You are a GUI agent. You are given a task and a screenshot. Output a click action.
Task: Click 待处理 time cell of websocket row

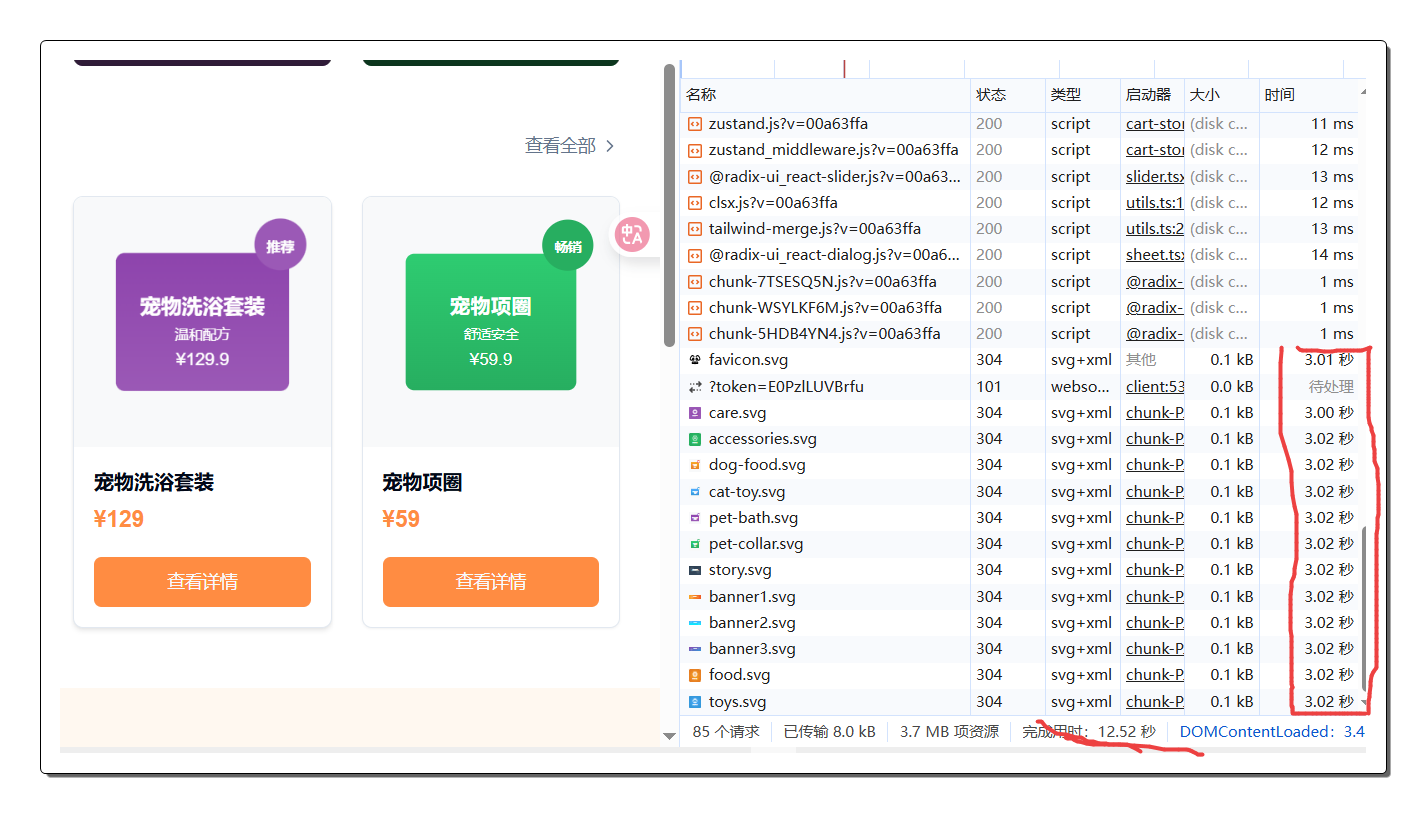tap(1331, 386)
